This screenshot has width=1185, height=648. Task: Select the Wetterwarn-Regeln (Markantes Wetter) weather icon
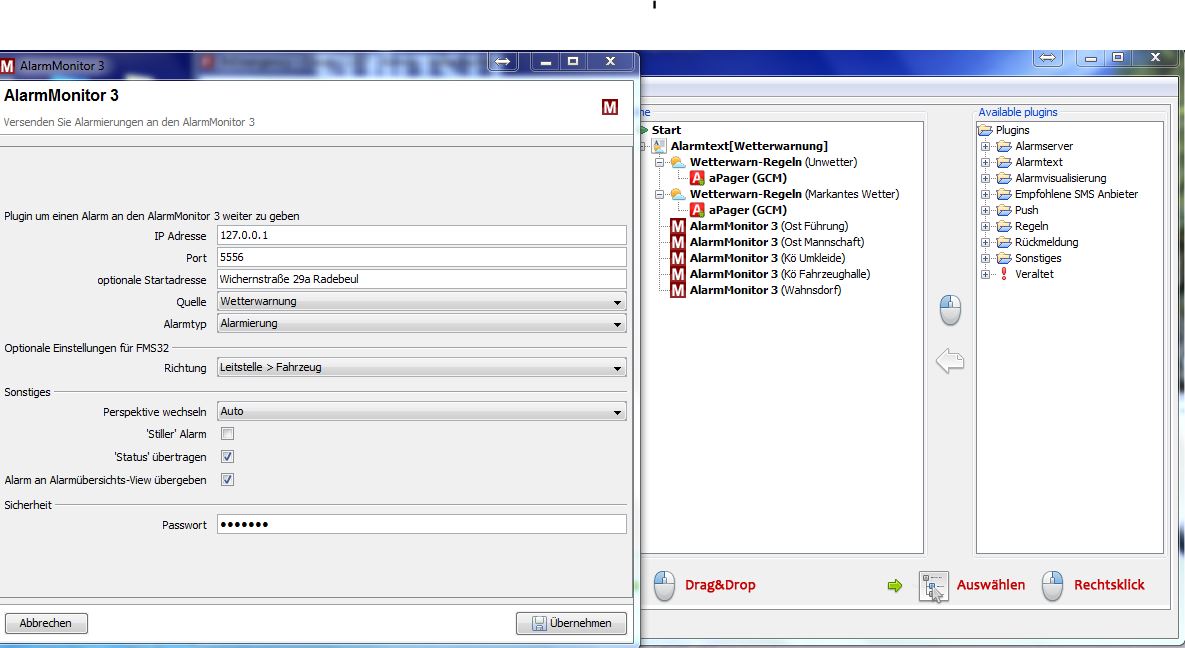678,194
